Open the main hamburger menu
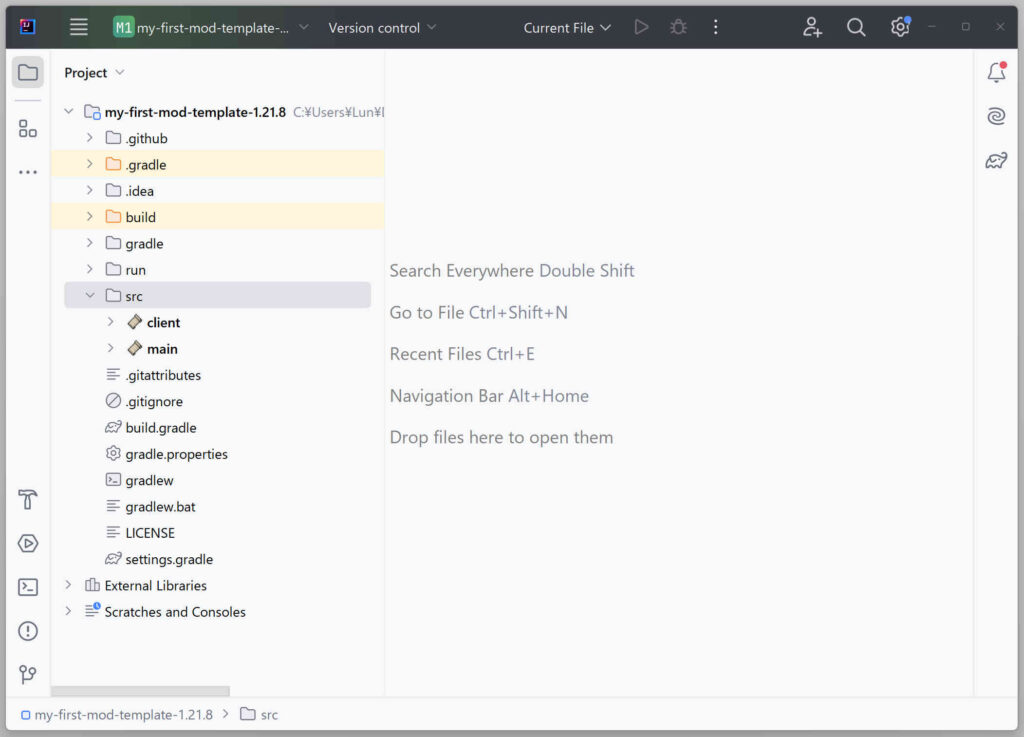The height and width of the screenshot is (737, 1024). (x=78, y=27)
